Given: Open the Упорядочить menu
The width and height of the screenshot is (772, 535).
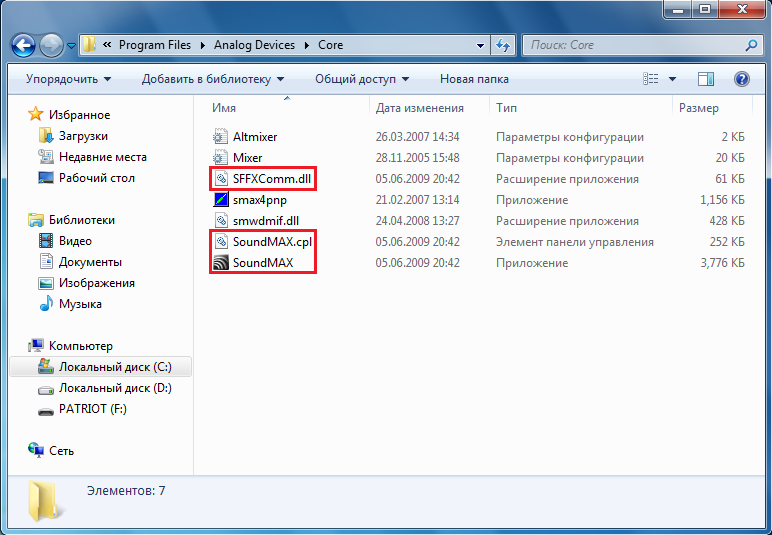Looking at the screenshot, I should [x=68, y=79].
